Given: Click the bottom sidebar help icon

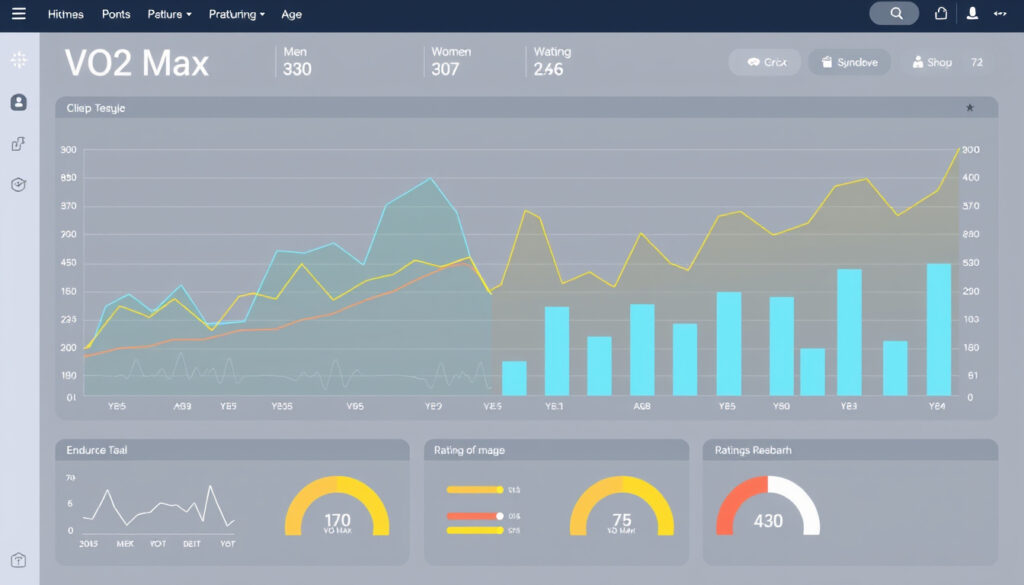Looking at the screenshot, I should (x=18, y=560).
